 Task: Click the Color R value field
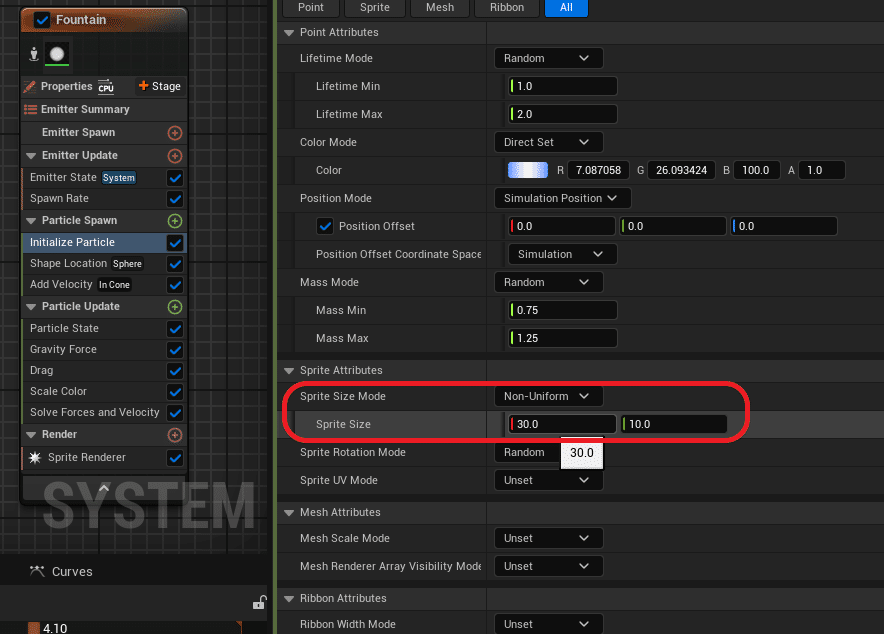[x=598, y=170]
